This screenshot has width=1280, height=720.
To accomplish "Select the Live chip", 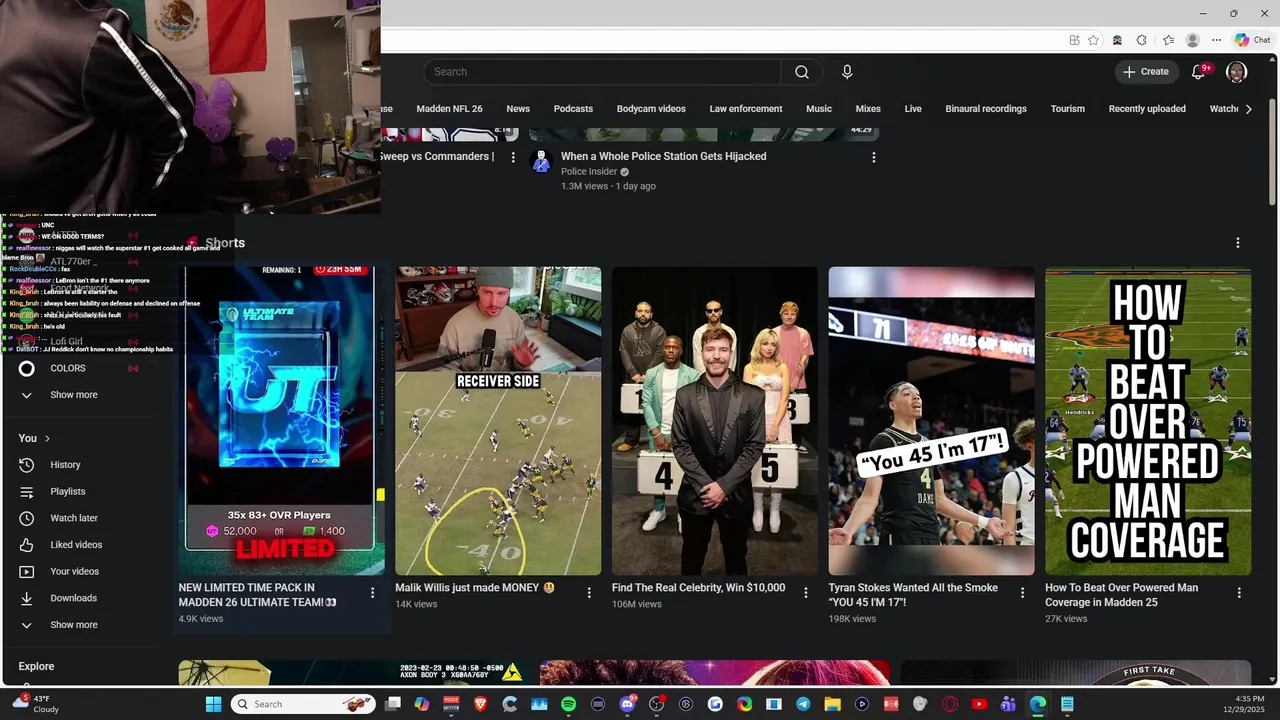I will tap(913, 109).
